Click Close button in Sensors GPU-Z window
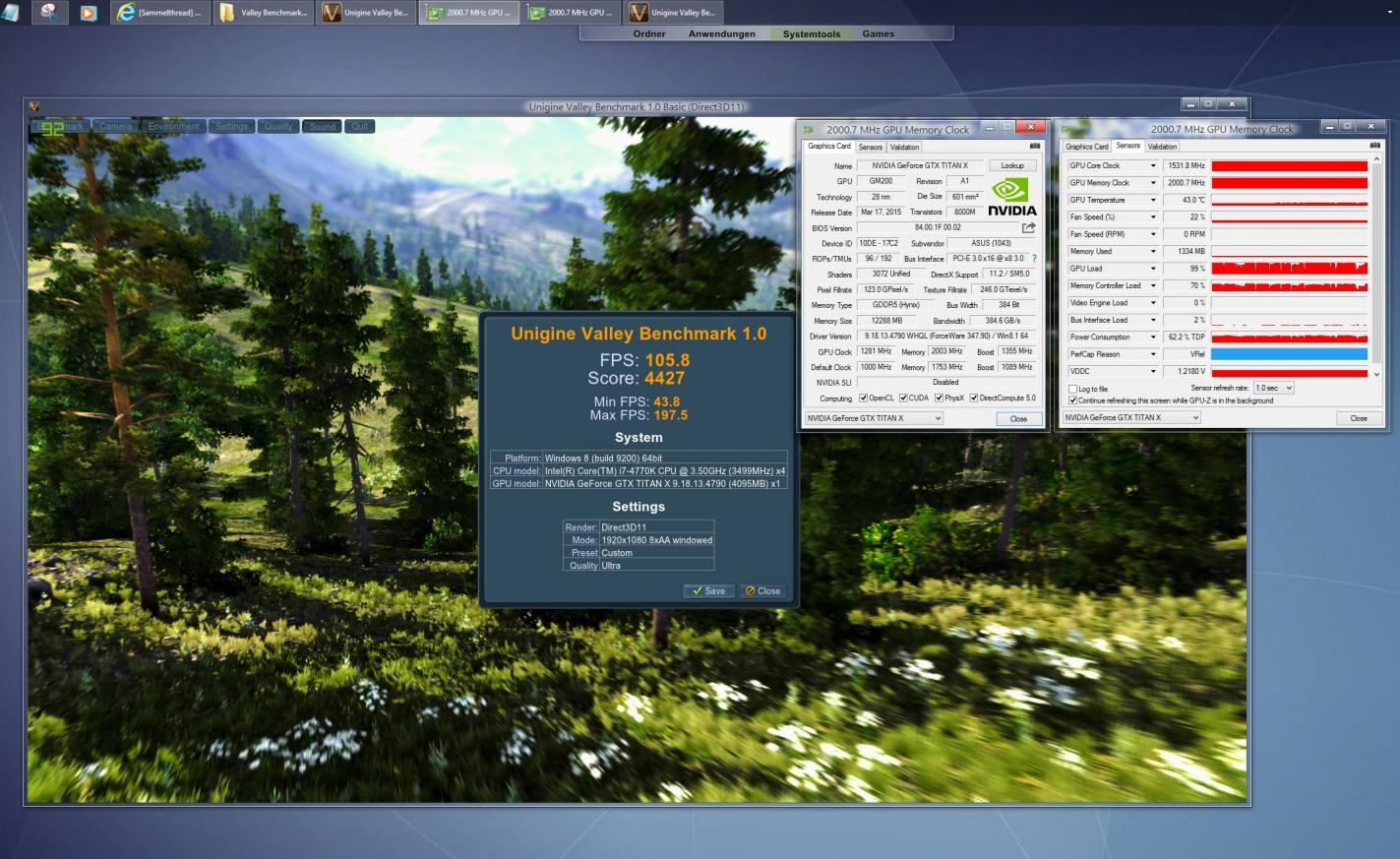 (x=1359, y=417)
